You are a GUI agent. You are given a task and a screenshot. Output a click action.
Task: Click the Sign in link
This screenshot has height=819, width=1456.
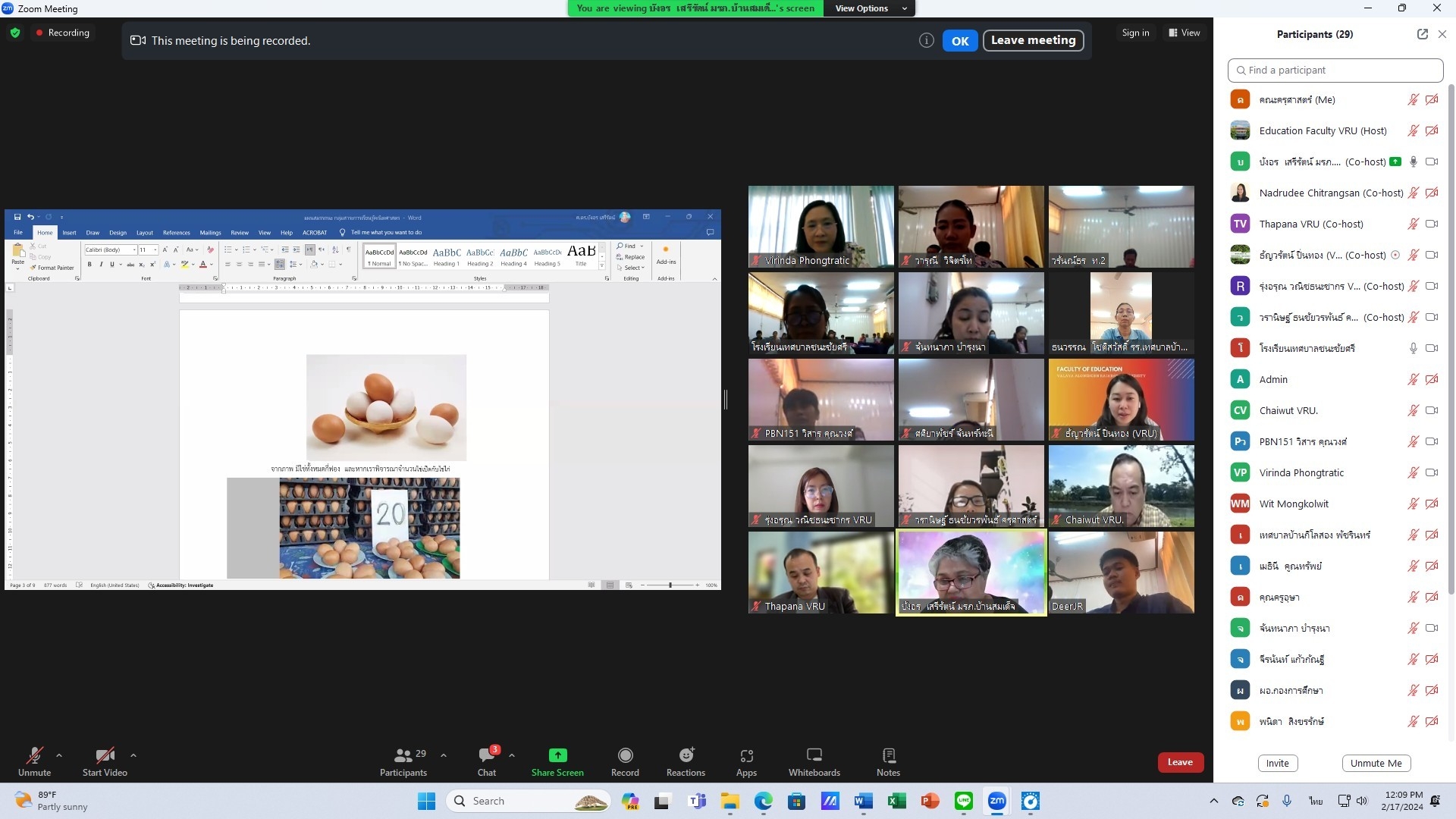[x=1135, y=33]
